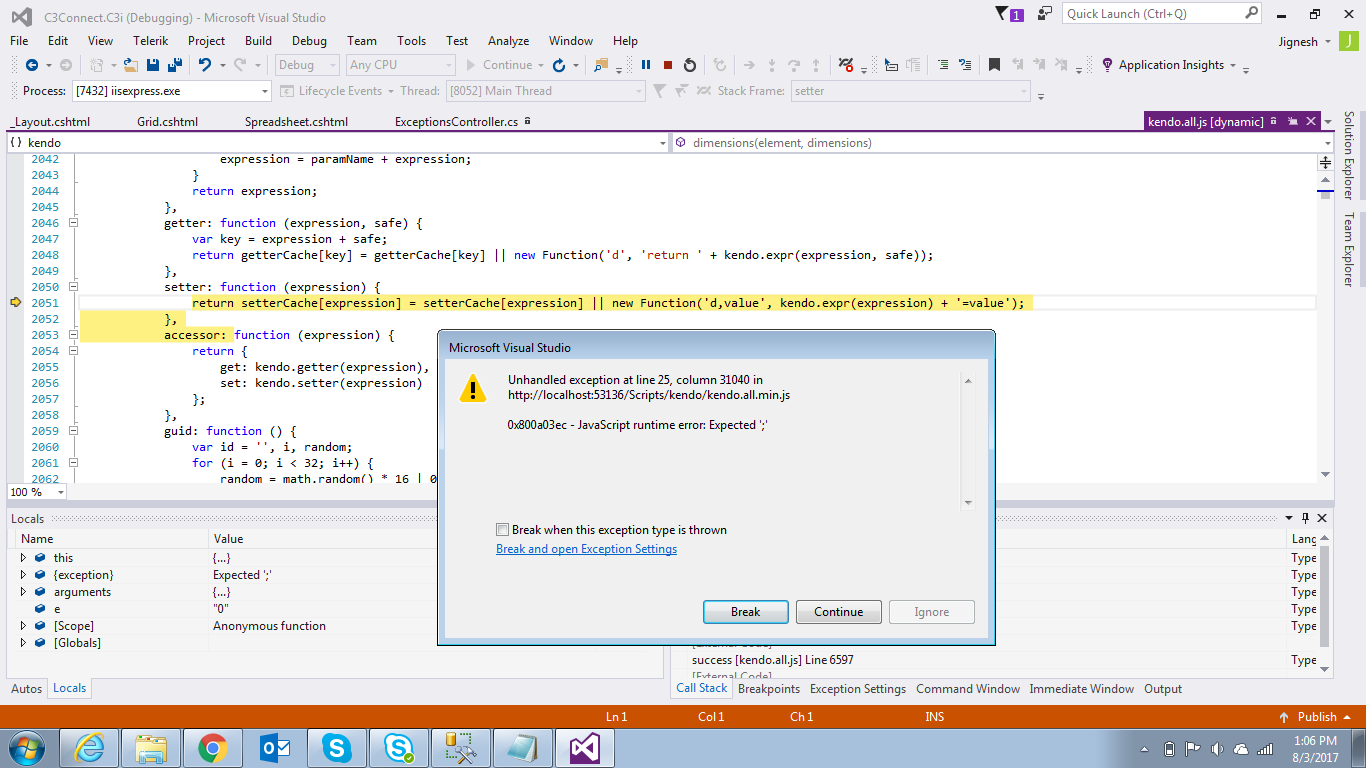Click the Navigate Backward arrow icon
Viewport: 1366px width, 768px height.
(32, 65)
